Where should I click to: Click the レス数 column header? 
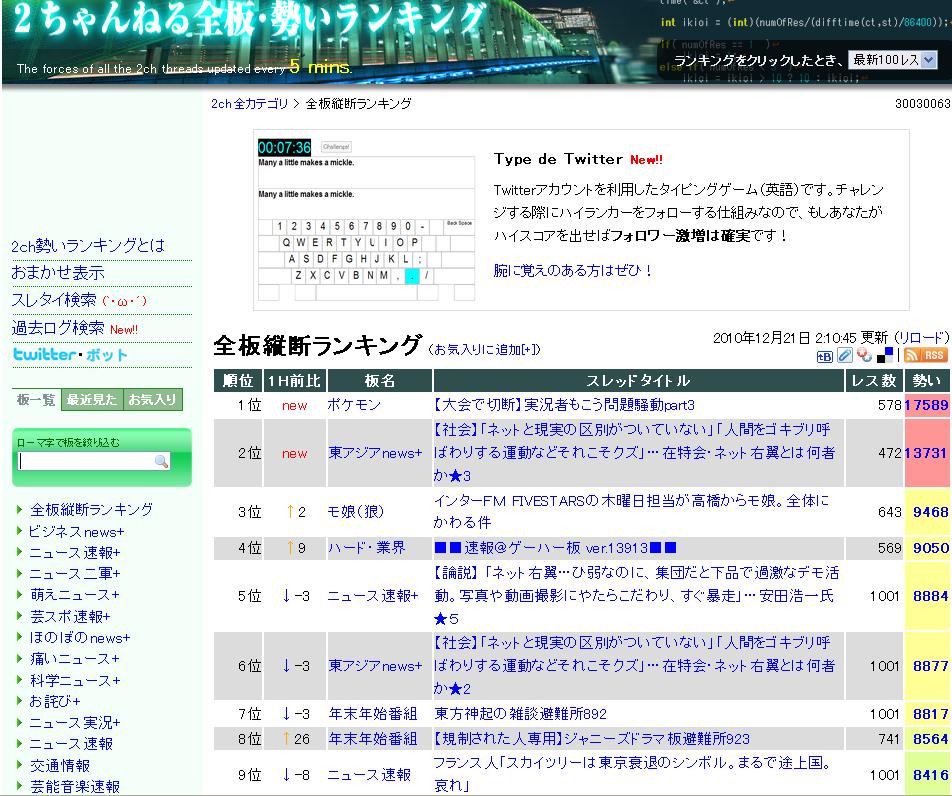(874, 381)
